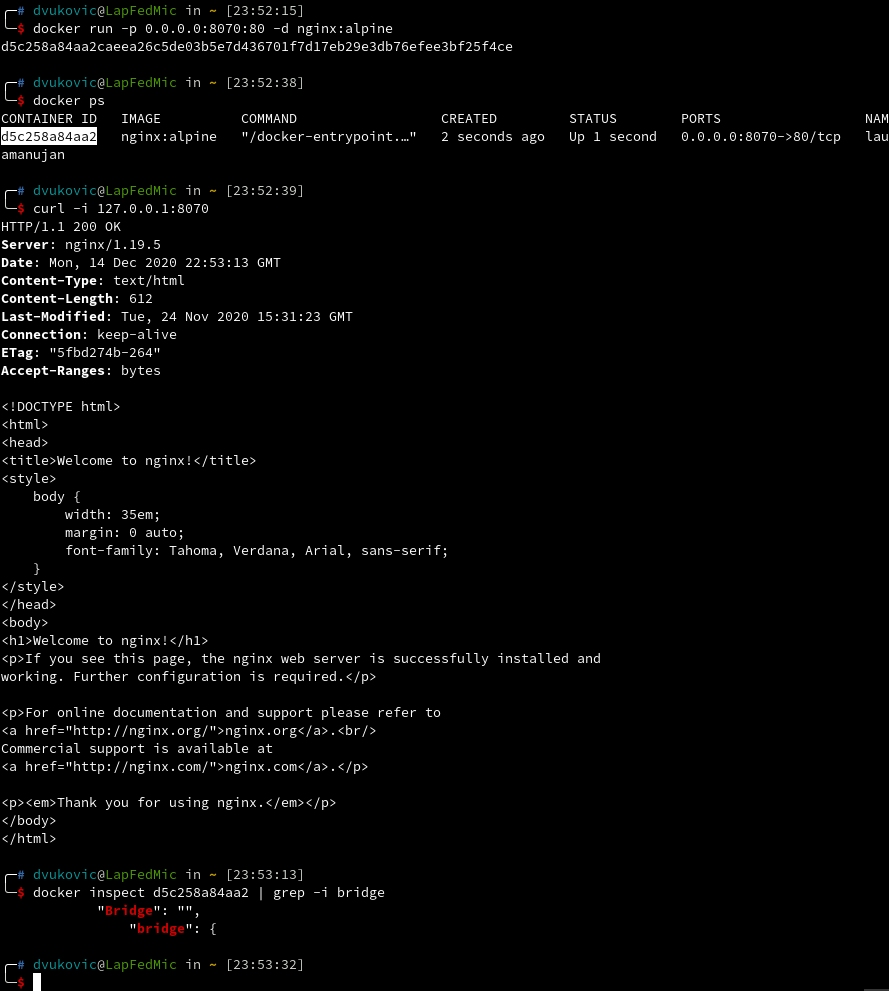889x991 pixels.
Task: Click the <title>Welcome to nginx!</title> line
Action: [x=129, y=461]
